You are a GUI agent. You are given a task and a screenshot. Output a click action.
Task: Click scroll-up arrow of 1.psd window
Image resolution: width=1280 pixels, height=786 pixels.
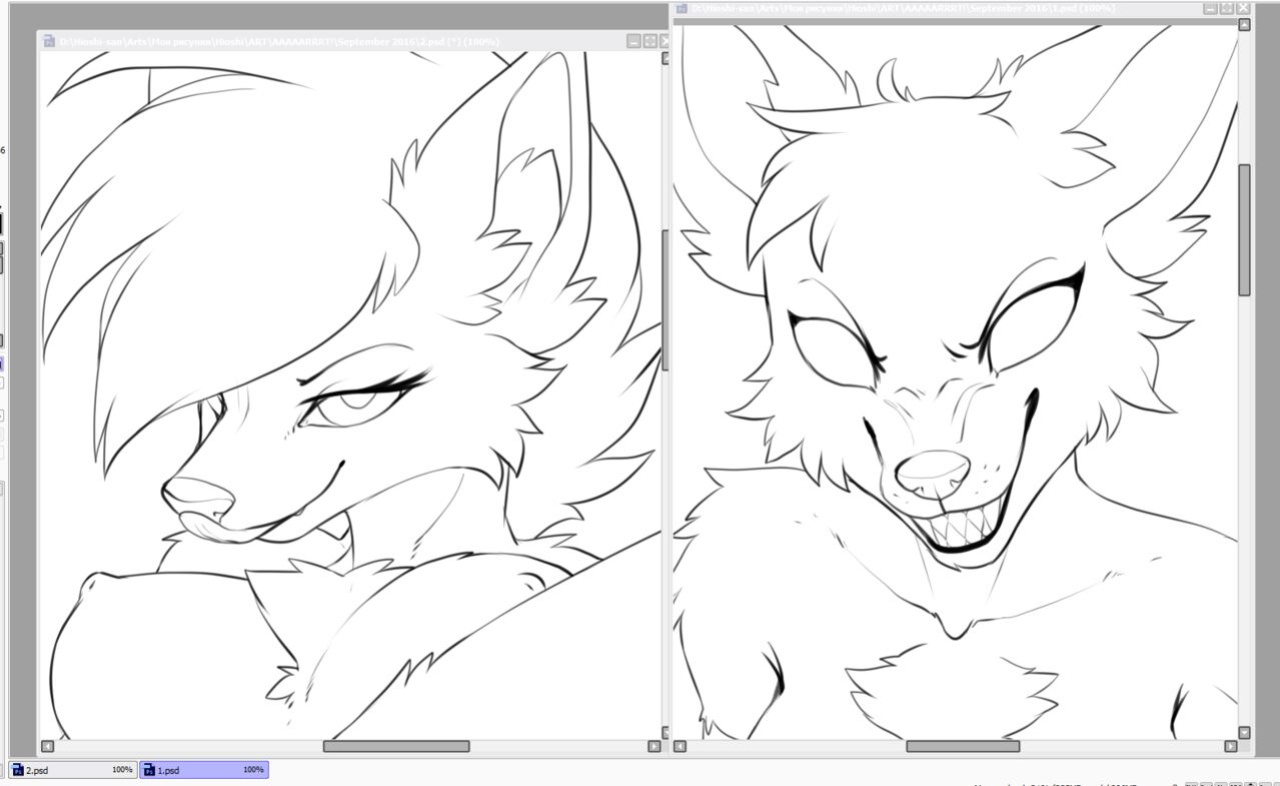point(1244,25)
